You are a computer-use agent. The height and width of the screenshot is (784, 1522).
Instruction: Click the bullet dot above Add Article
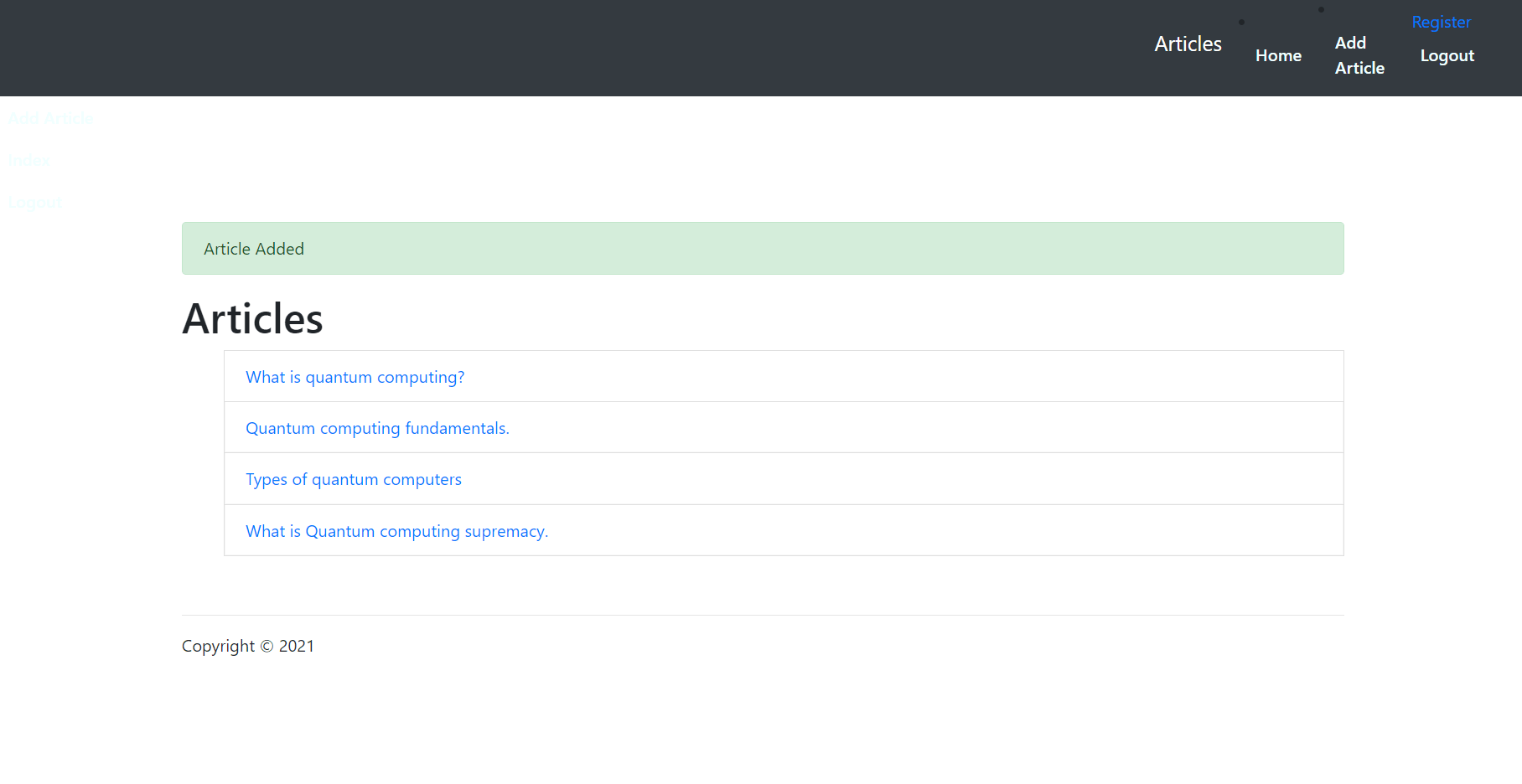(x=1321, y=10)
